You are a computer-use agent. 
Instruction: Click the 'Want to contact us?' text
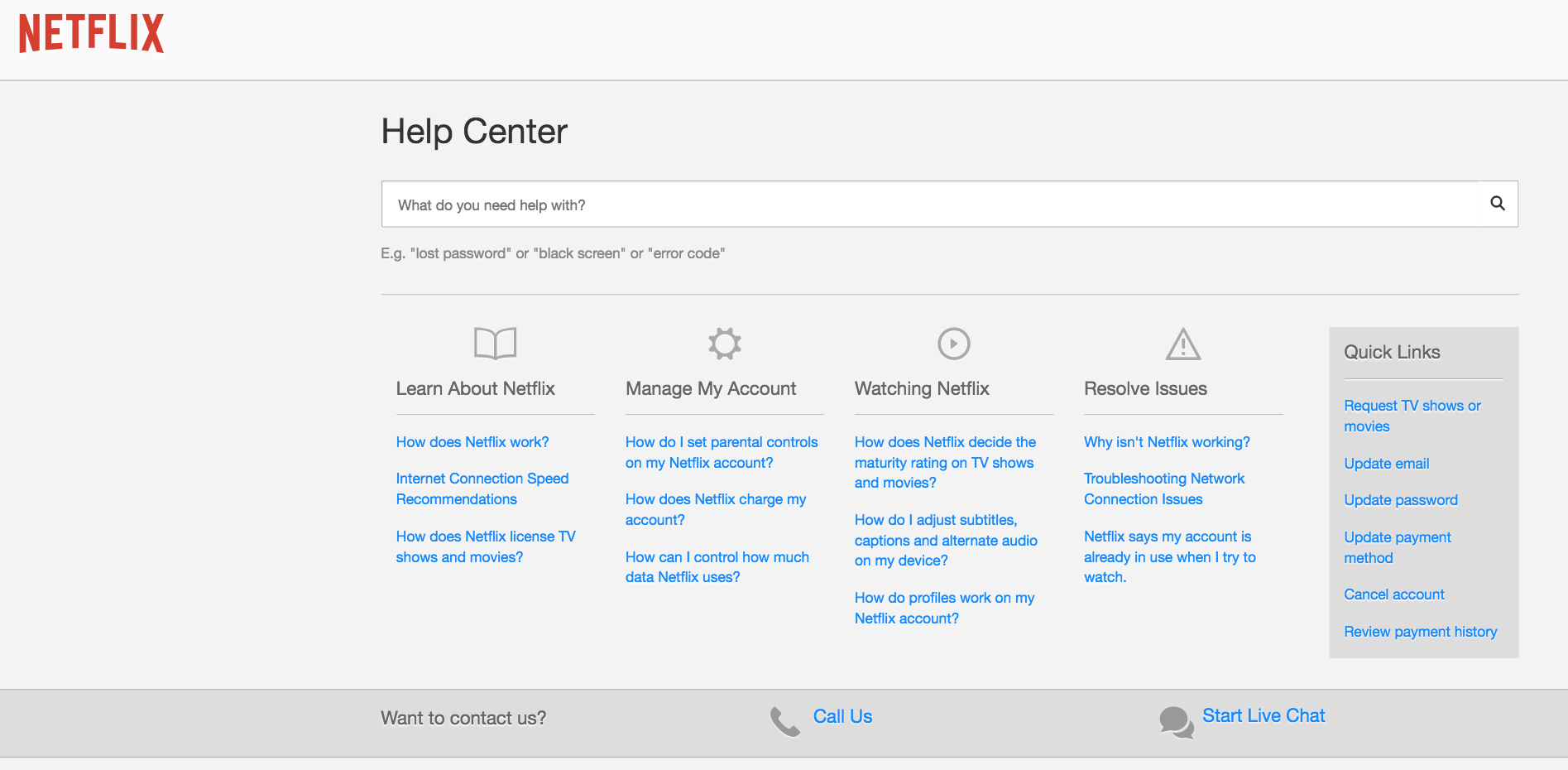click(463, 718)
